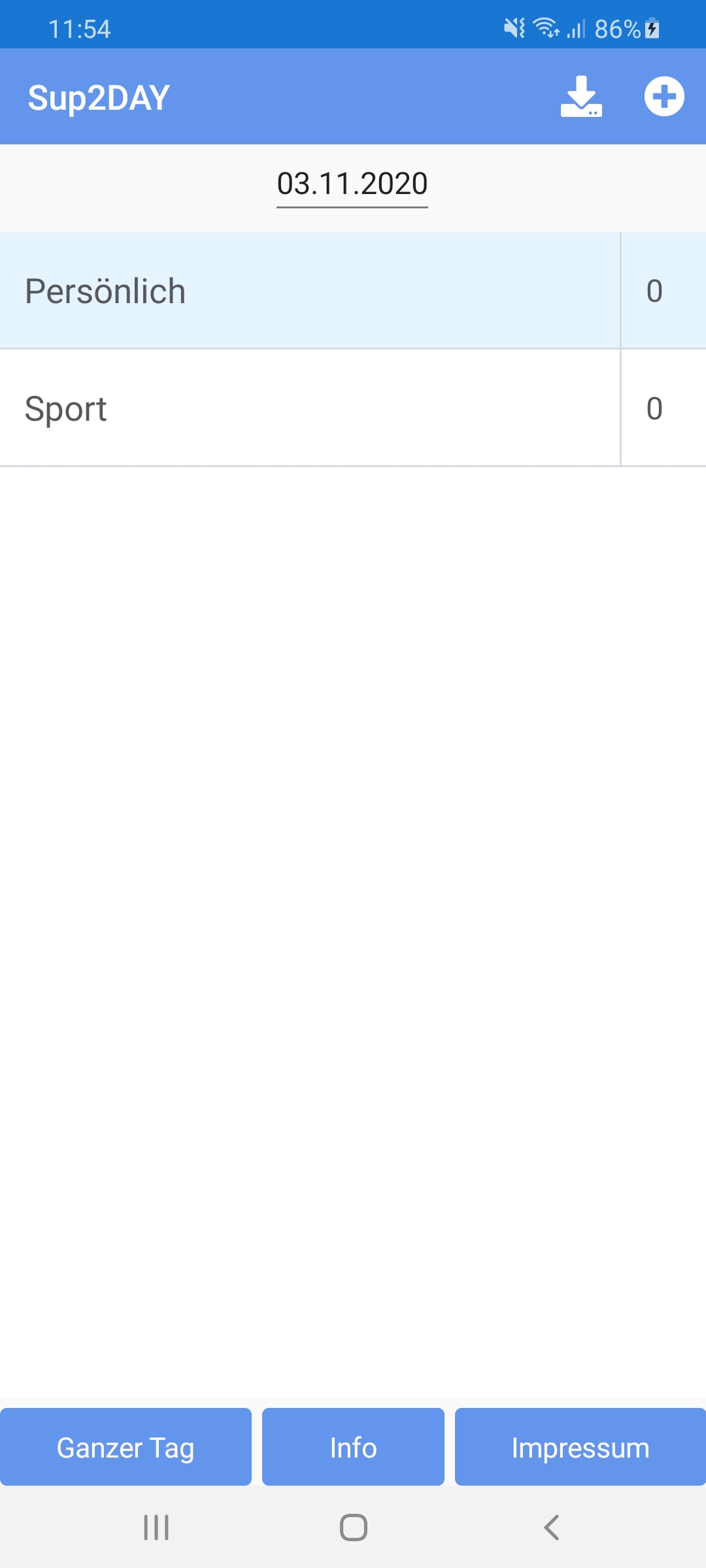Tap the Sport count value 0

click(x=655, y=408)
